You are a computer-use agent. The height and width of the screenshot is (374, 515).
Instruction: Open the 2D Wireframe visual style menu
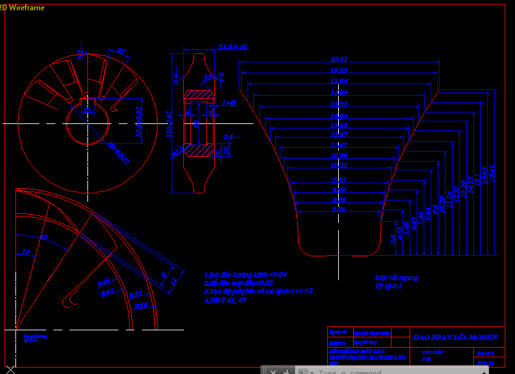(x=22, y=7)
